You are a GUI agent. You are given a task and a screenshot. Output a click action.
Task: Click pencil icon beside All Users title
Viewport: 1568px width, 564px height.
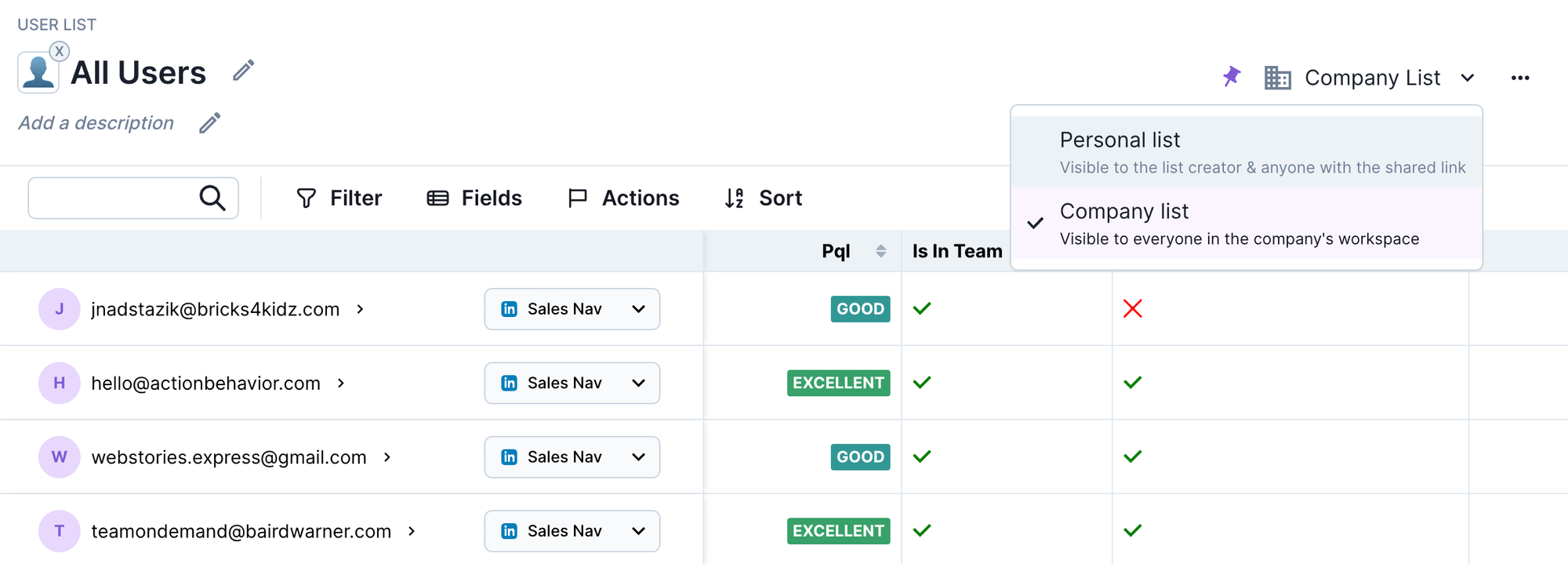point(244,71)
